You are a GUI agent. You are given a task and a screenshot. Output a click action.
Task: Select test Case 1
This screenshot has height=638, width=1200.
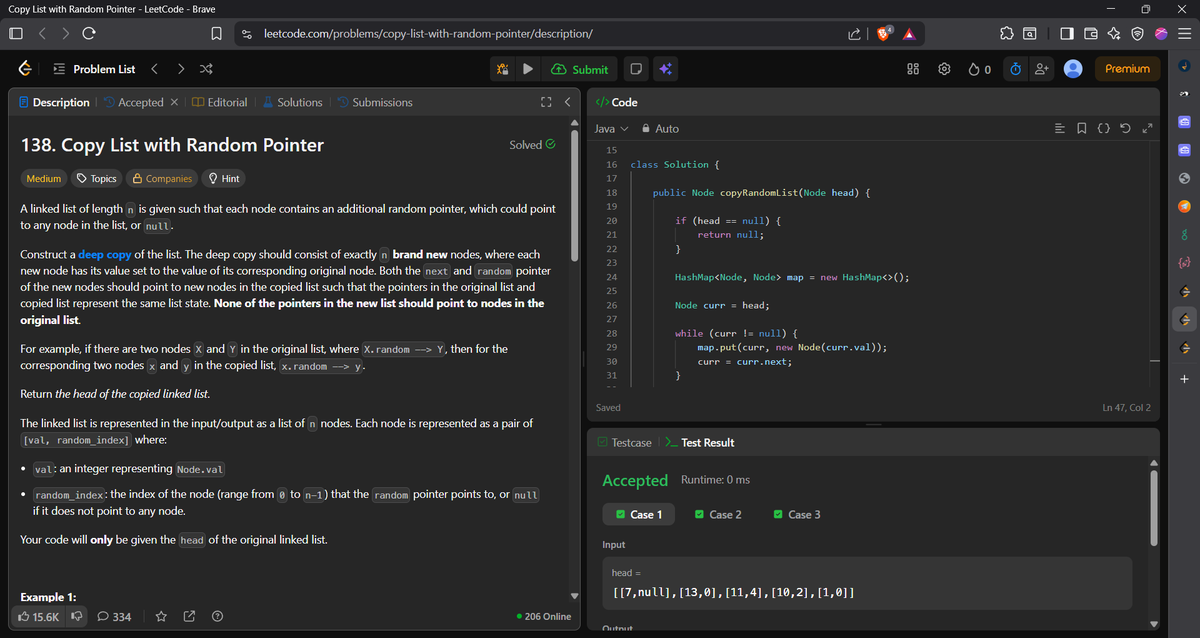point(639,515)
